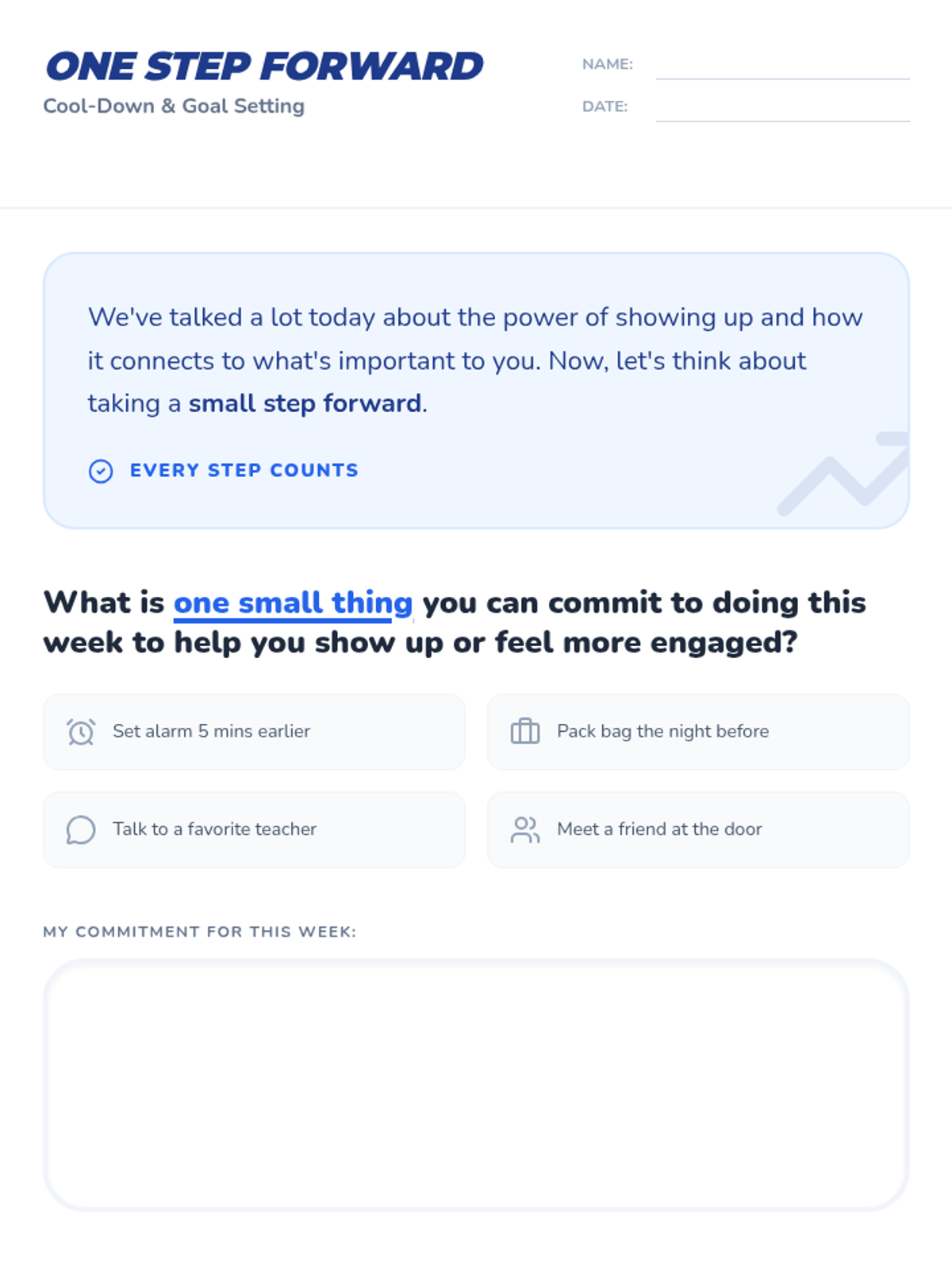Click inside the weekly commitment text box
This screenshot has width=952, height=1270.
476,1084
